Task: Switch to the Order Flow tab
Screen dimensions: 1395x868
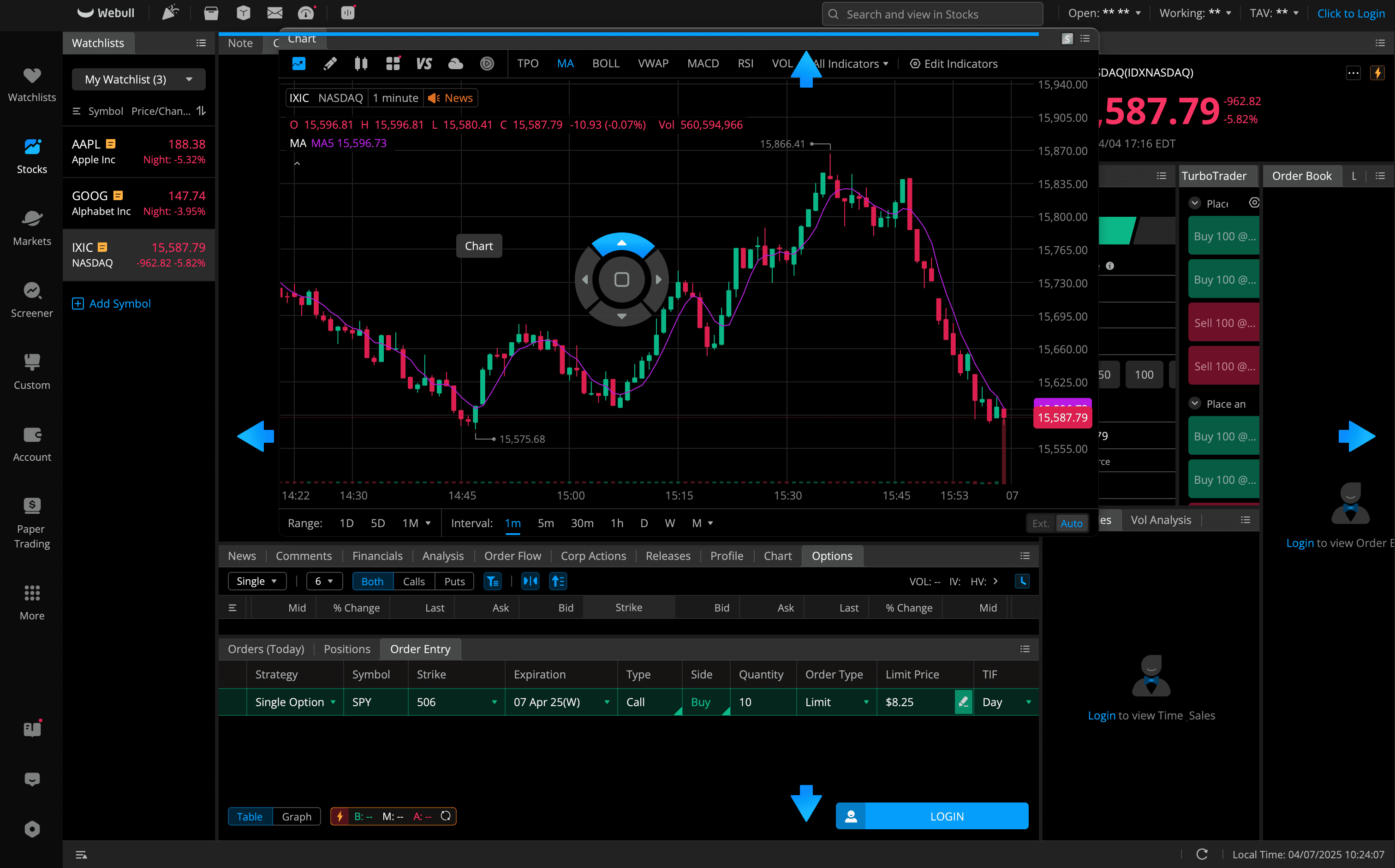Action: 512,556
